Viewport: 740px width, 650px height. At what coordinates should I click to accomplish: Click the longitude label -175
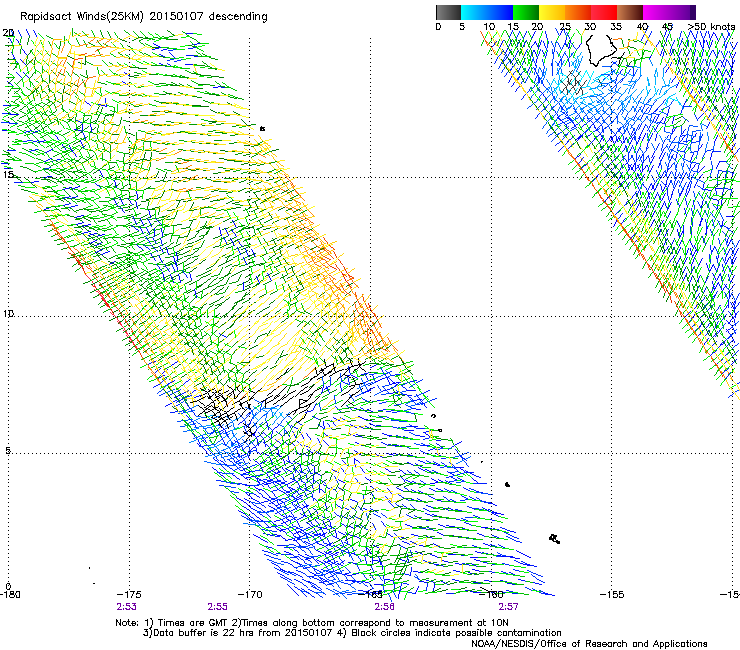tap(129, 594)
